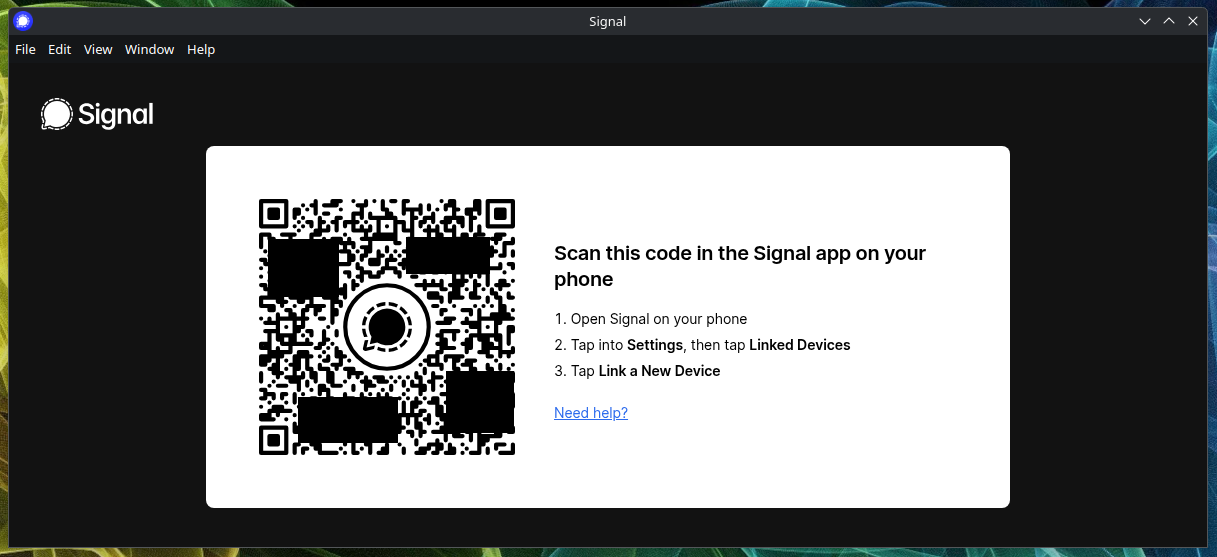Screen dimensions: 1217x557
Task: Click the step "Open Signal on your phone"
Action: click(651, 319)
